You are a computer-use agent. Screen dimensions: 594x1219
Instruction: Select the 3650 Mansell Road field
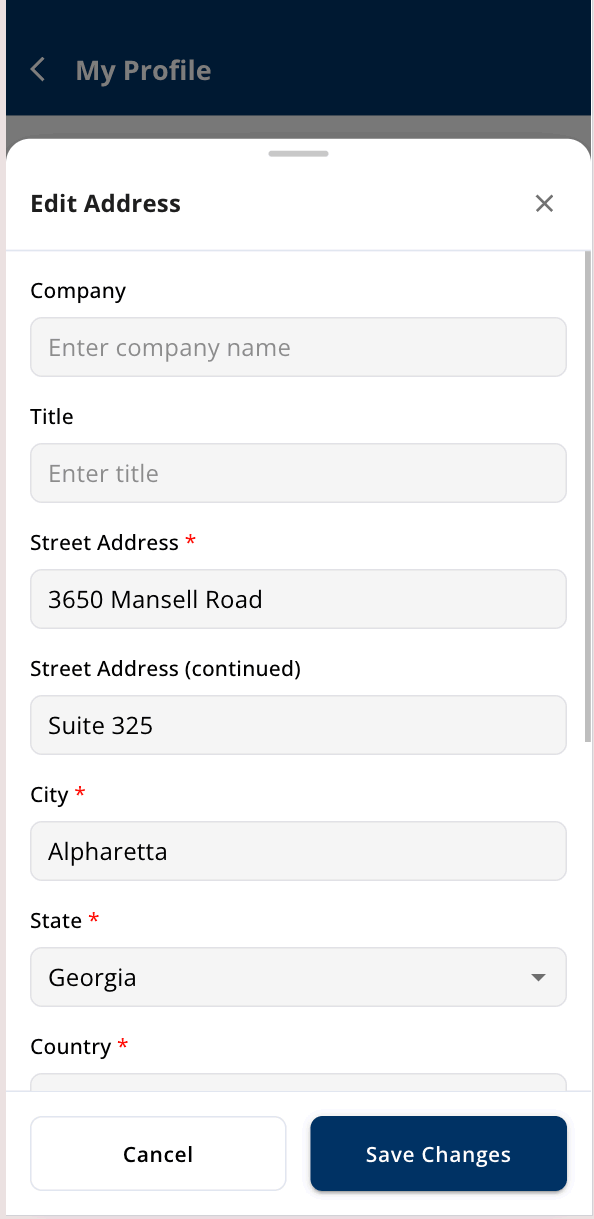[298, 599]
